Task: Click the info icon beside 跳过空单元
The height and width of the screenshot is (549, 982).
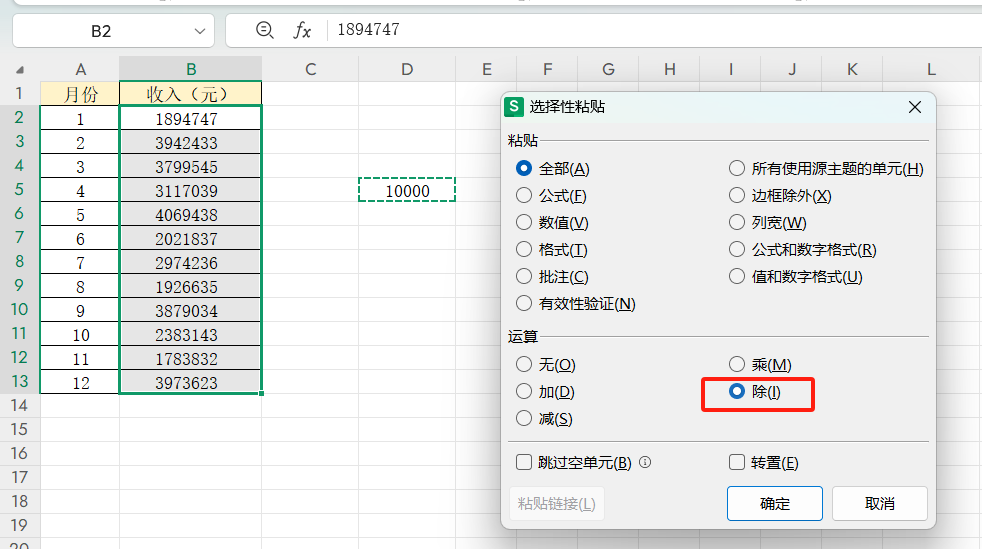Action: tap(645, 462)
